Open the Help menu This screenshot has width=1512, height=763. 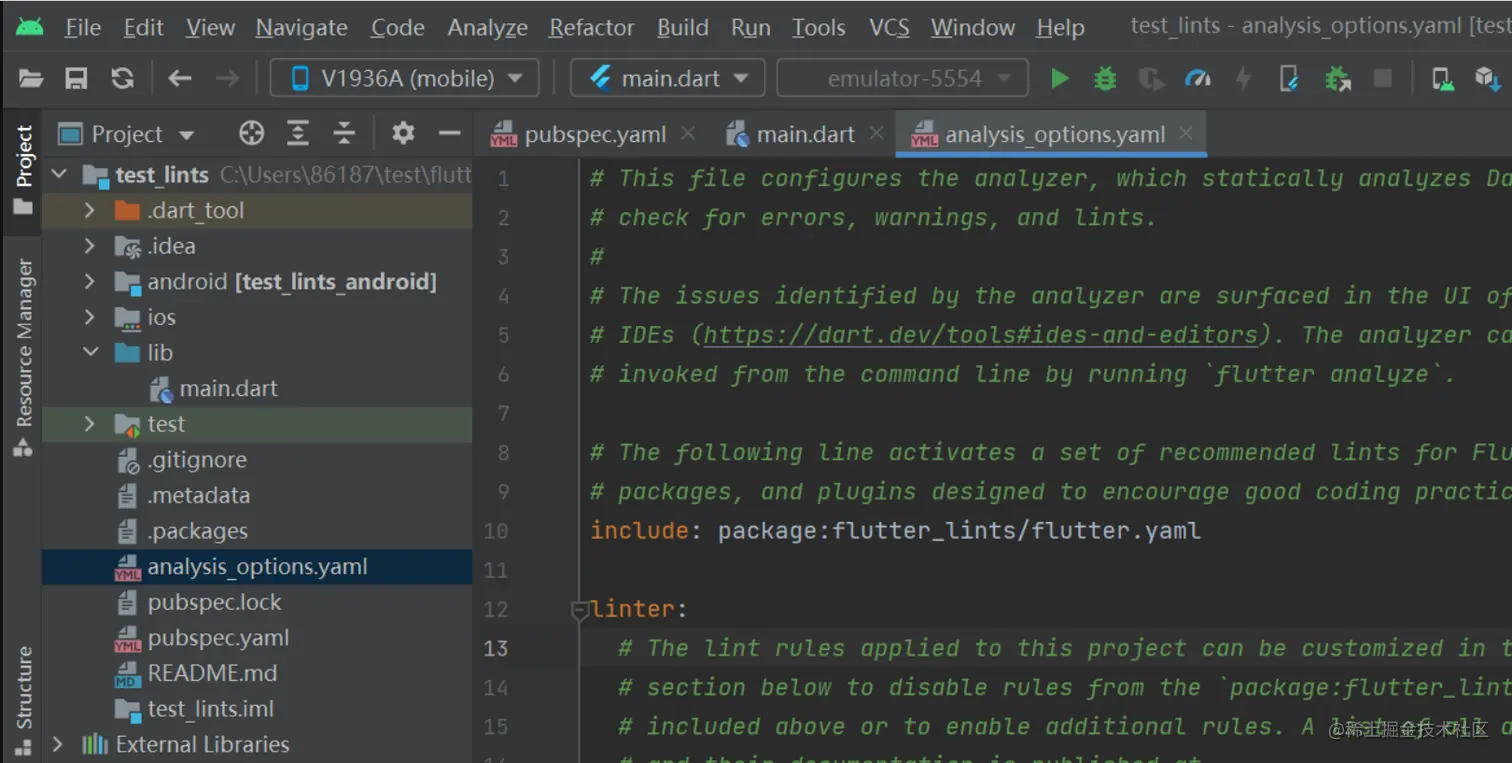coord(1061,27)
